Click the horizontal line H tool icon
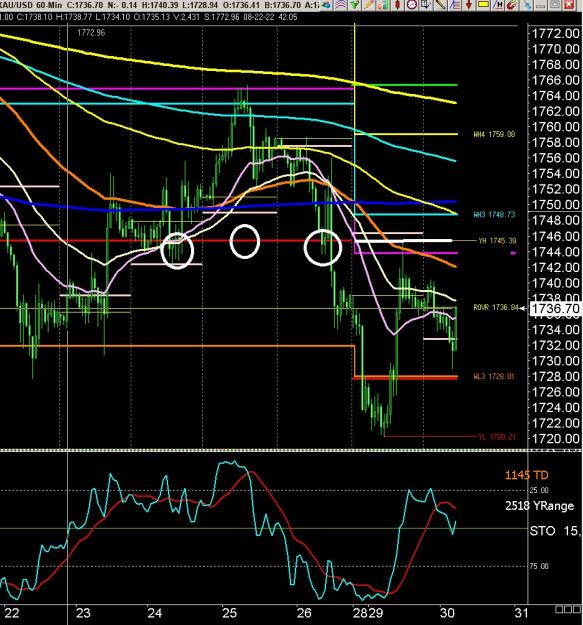Viewport: 583px width, 625px height. coord(497,4)
